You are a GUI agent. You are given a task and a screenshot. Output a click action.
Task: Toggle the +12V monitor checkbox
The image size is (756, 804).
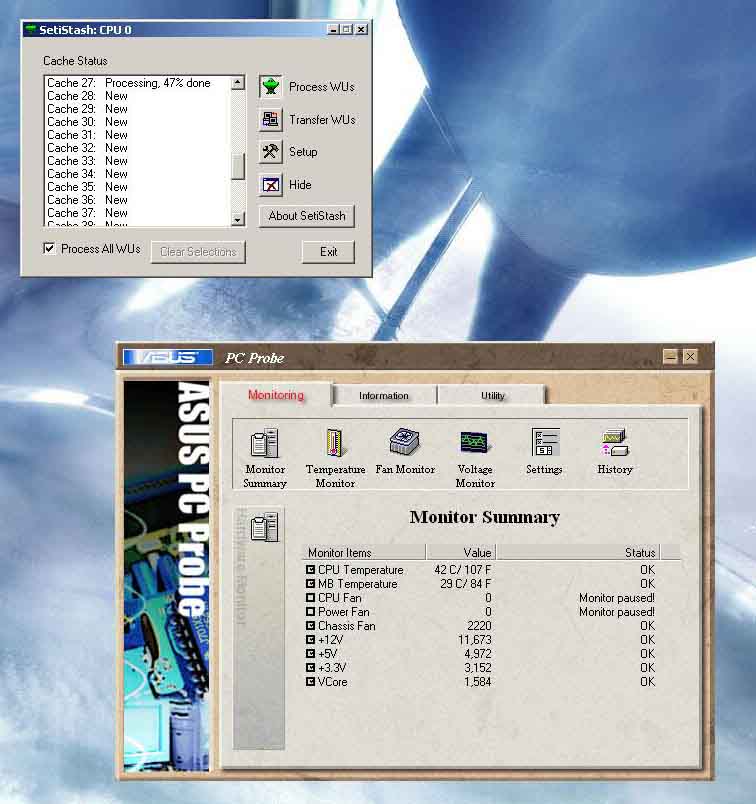(310, 640)
